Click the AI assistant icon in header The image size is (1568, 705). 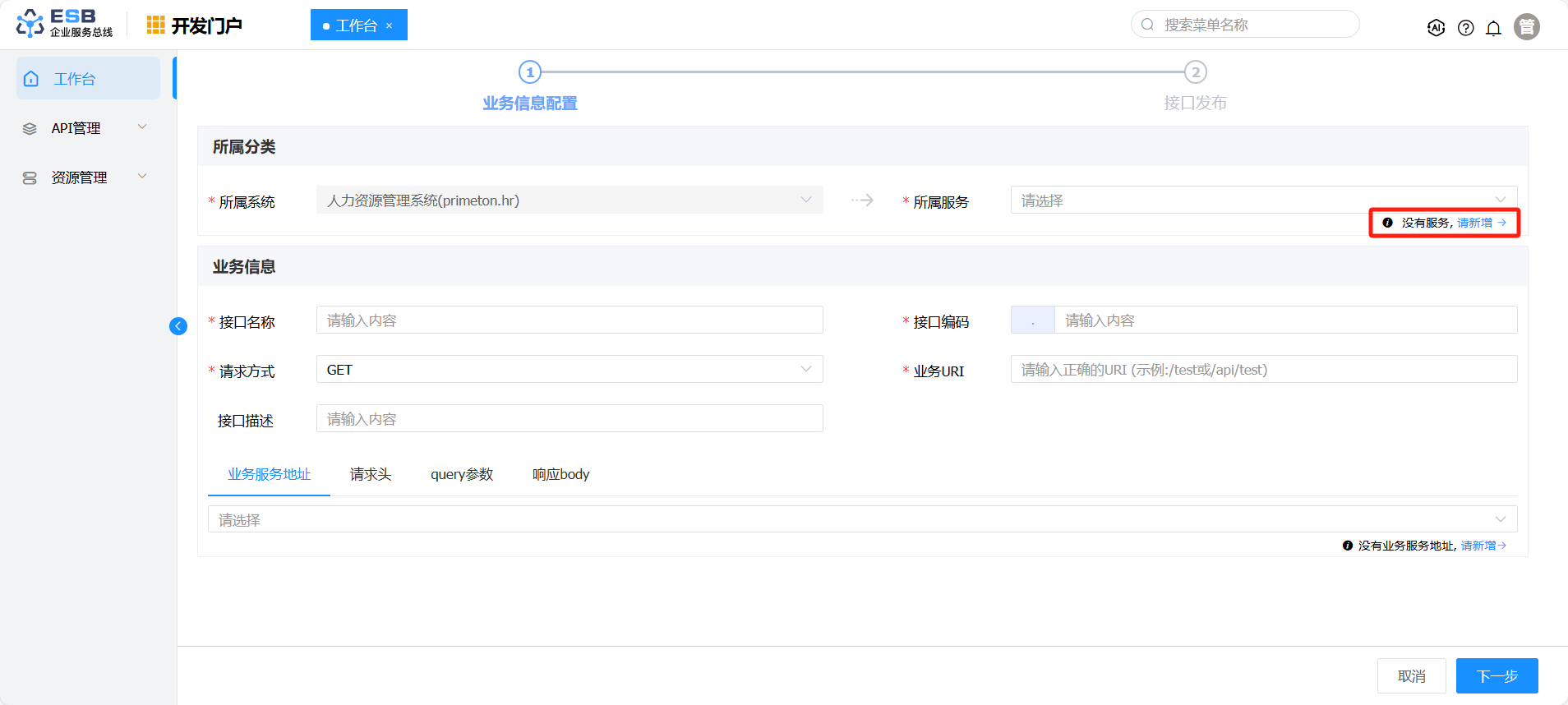1436,28
